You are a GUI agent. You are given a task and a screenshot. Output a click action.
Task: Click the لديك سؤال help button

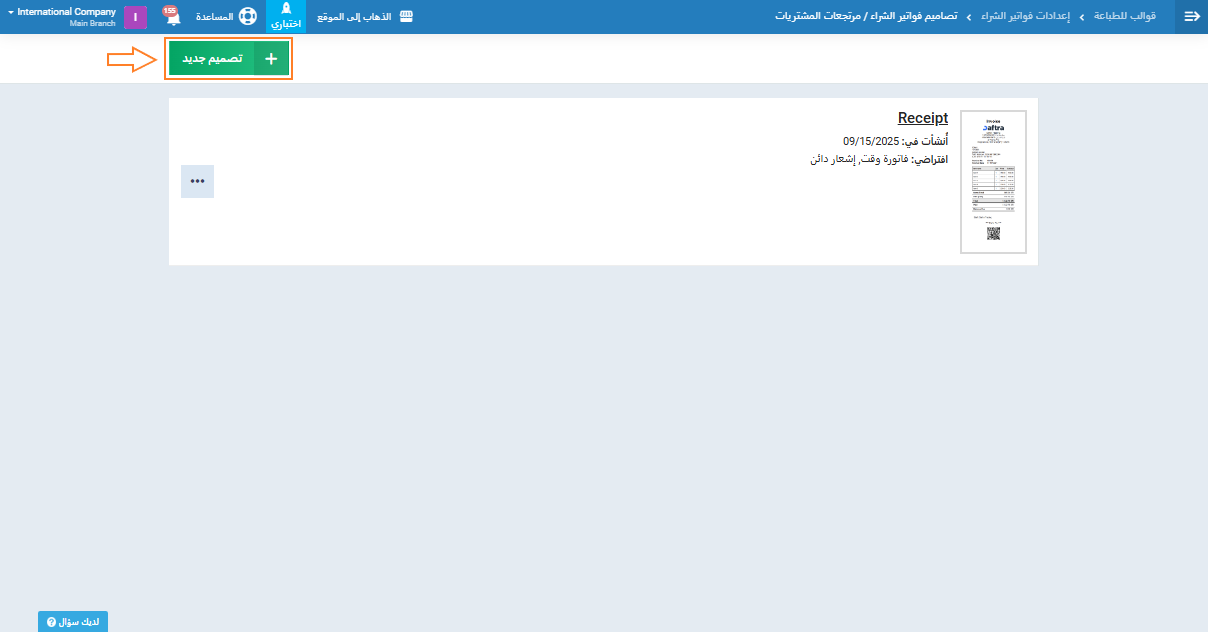(73, 622)
